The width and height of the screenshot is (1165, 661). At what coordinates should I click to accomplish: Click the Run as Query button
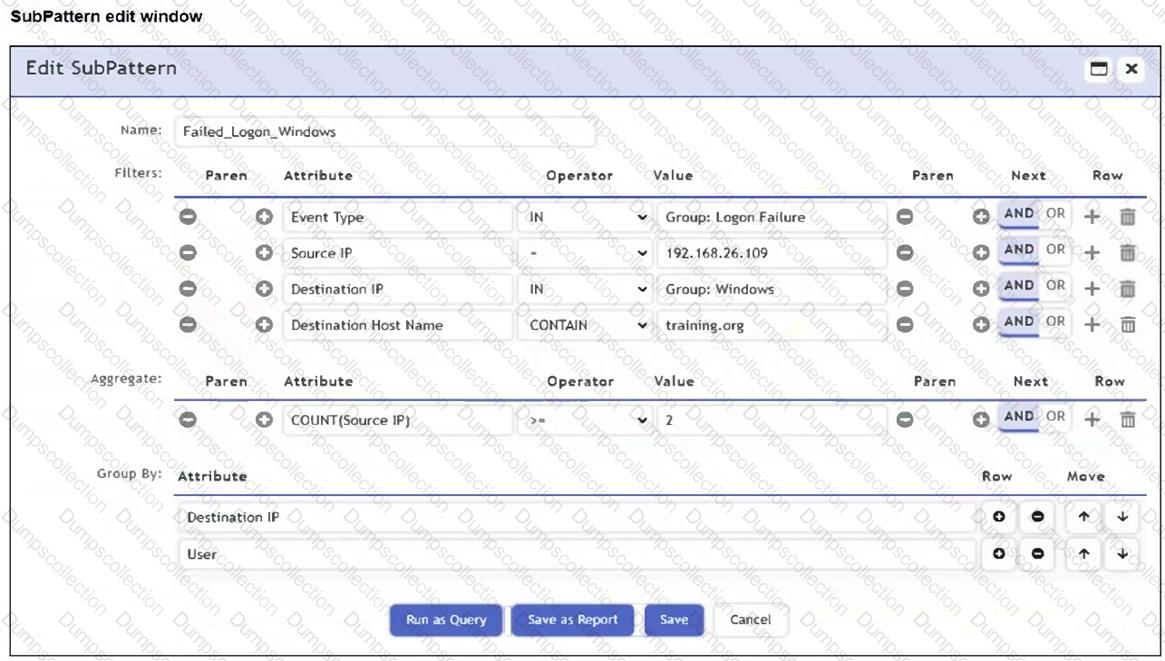pyautogui.click(x=446, y=620)
